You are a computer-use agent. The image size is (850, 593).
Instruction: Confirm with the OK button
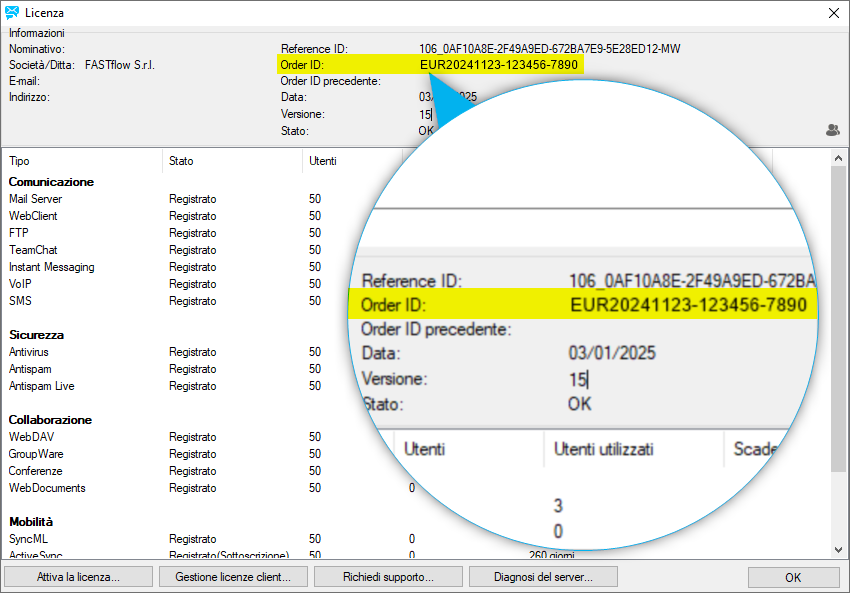(792, 577)
